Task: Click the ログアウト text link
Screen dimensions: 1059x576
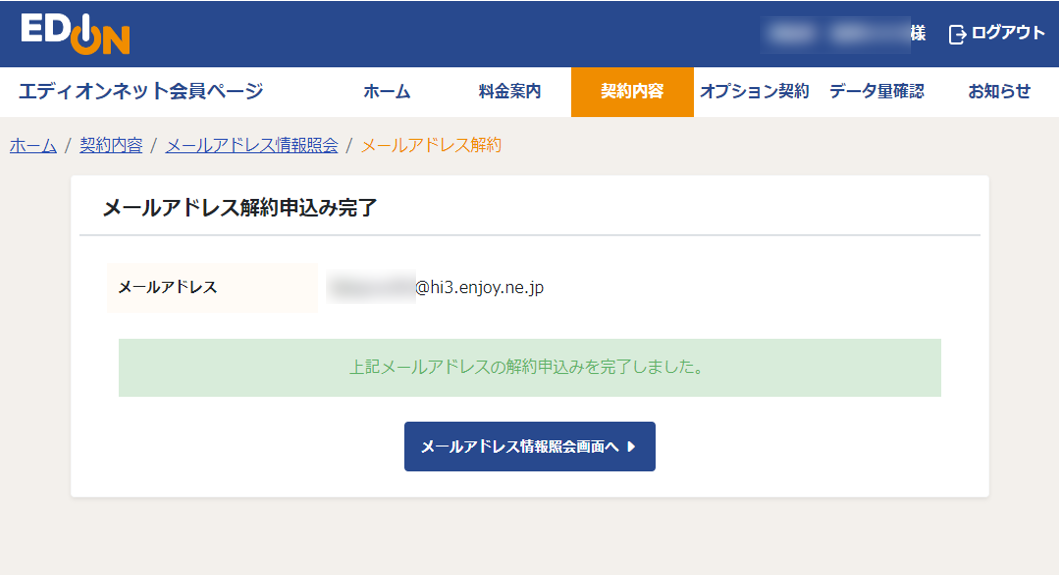Action: [1007, 33]
